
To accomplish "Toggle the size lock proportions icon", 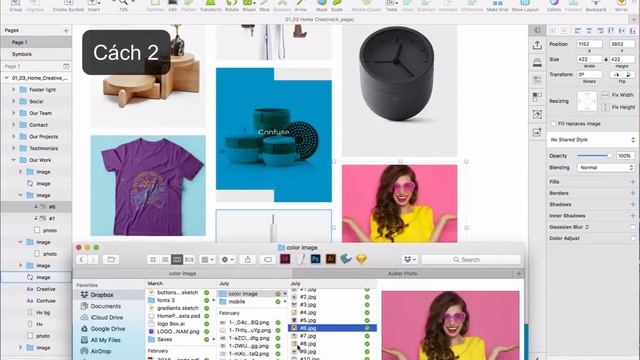I will [x=606, y=59].
